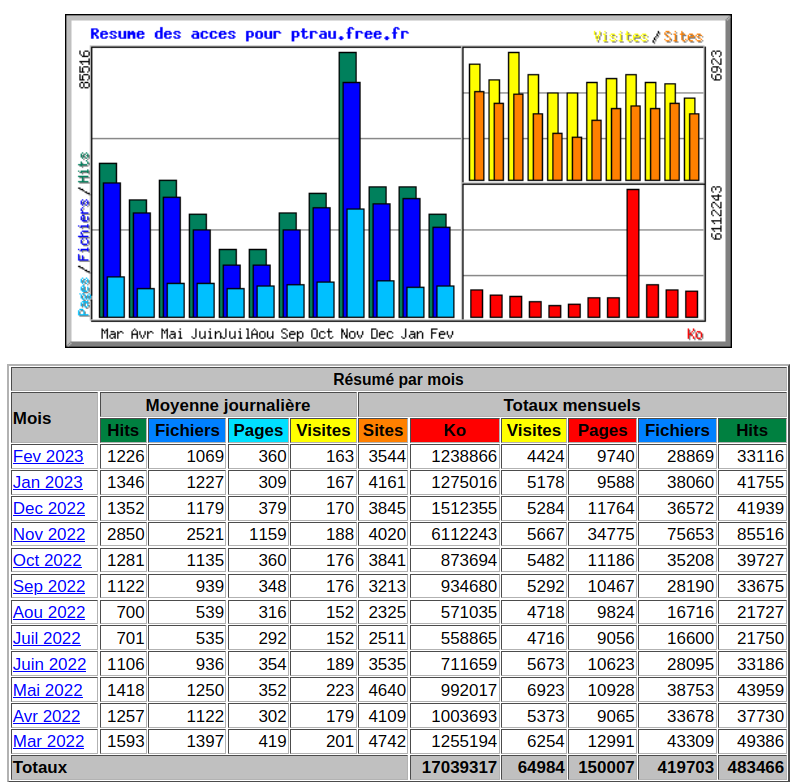This screenshot has height=782, width=808.
Task: Click the yellow Visites header under Totaux mensuels
Action: point(534,430)
